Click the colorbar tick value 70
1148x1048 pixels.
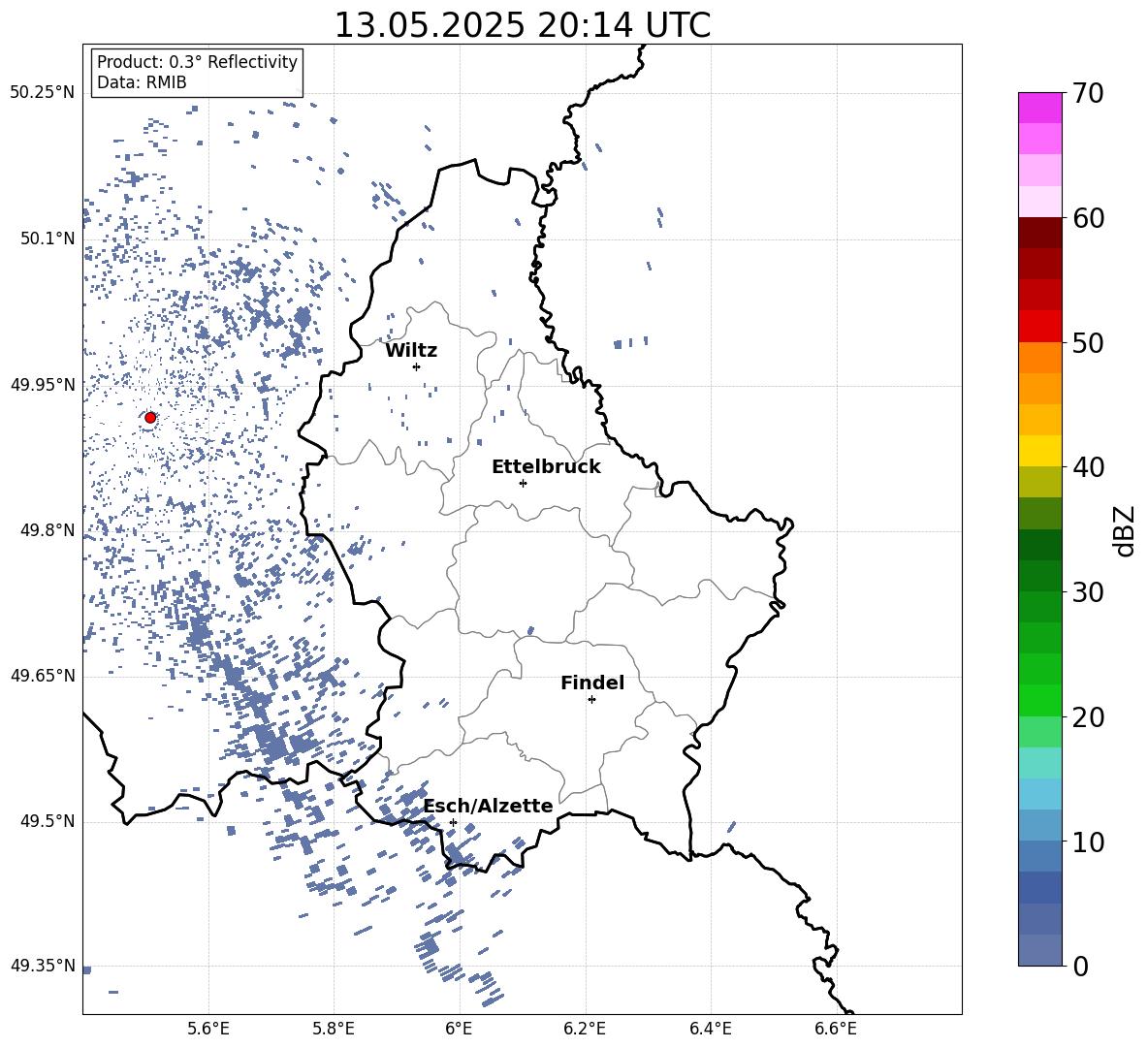pos(1088,93)
